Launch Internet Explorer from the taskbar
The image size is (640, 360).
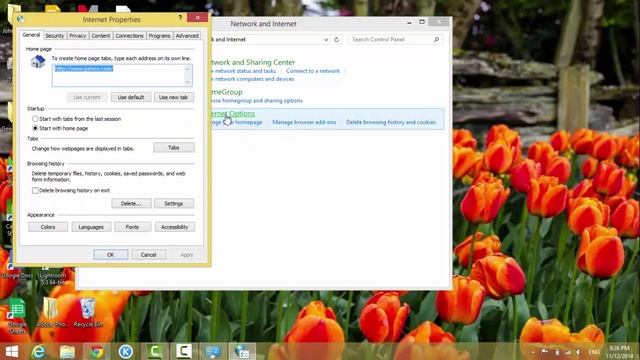tap(38, 351)
